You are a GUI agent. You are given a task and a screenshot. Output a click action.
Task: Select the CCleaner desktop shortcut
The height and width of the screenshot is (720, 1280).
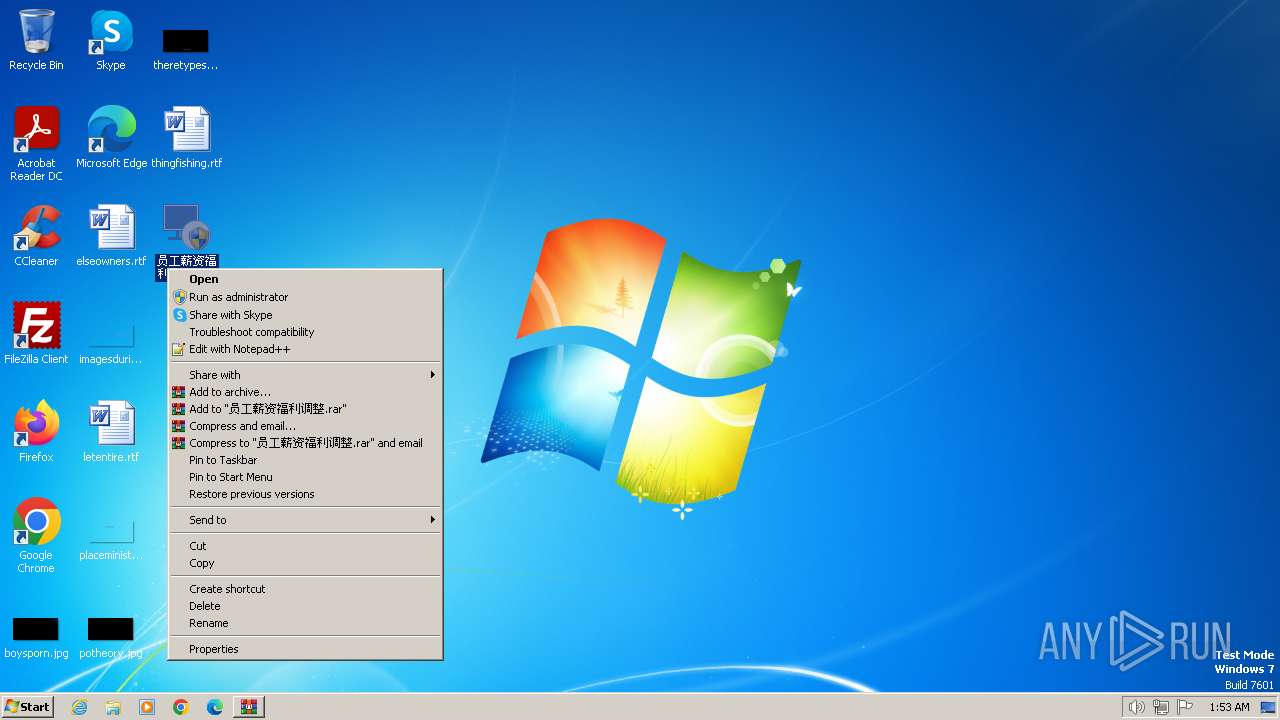click(36, 235)
